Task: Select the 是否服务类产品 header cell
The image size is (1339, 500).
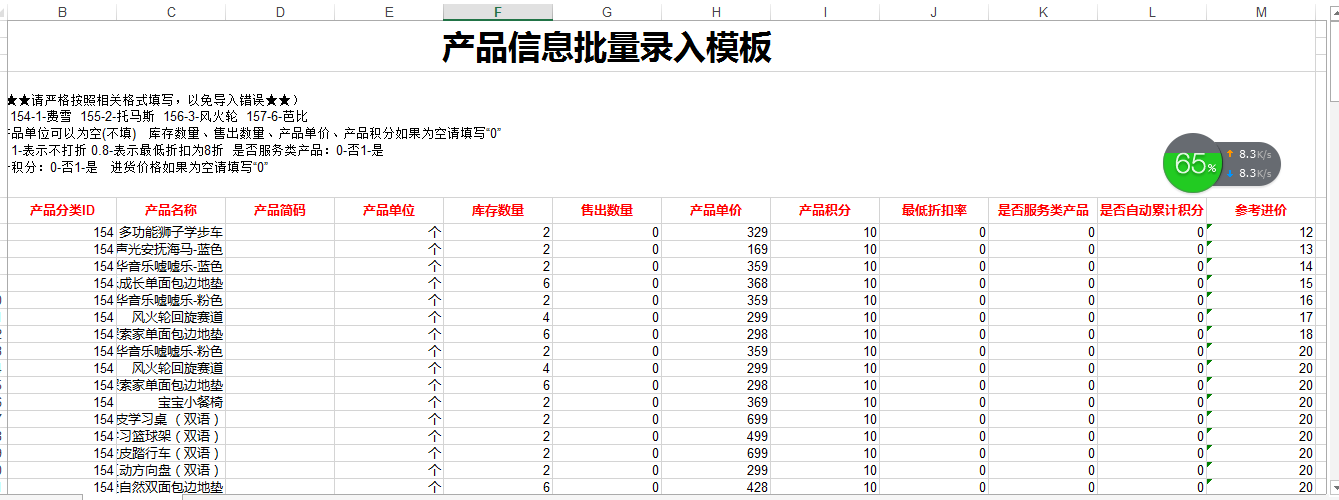Action: (1043, 211)
